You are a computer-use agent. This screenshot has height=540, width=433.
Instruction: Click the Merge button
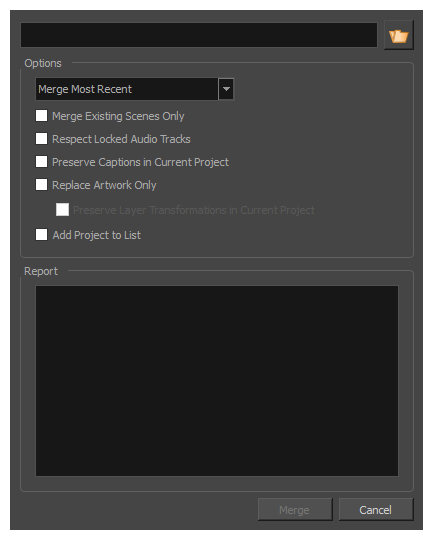coord(295,510)
